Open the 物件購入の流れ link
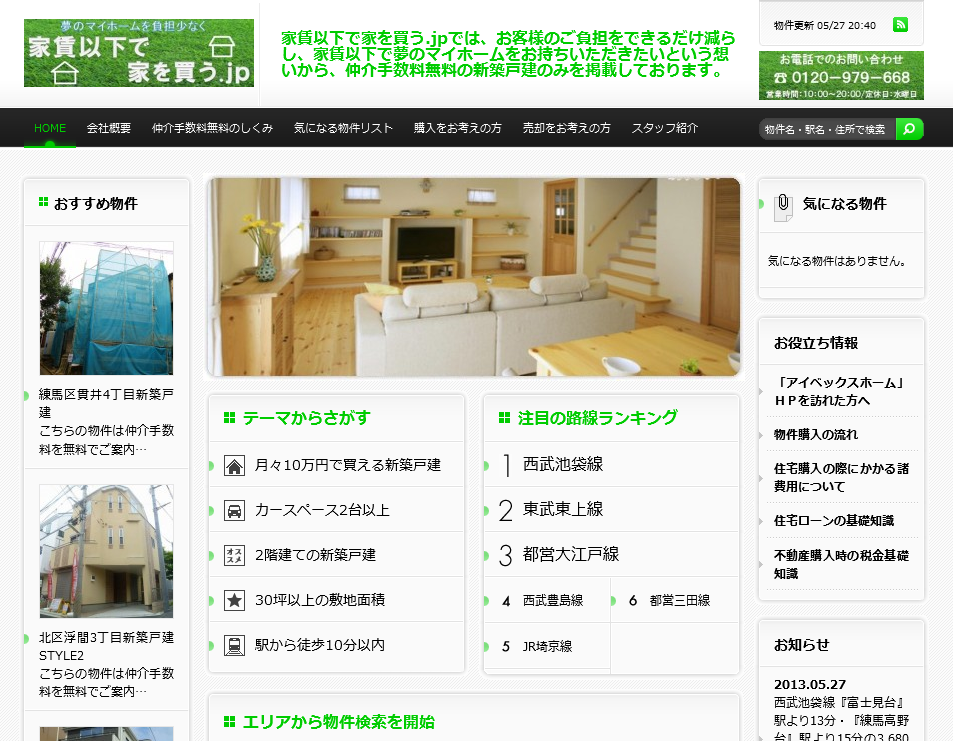 (816, 435)
